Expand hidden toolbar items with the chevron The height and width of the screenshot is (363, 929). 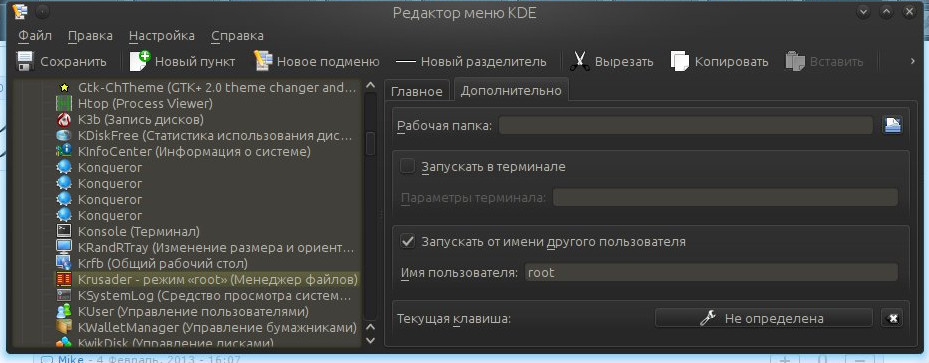click(x=912, y=61)
